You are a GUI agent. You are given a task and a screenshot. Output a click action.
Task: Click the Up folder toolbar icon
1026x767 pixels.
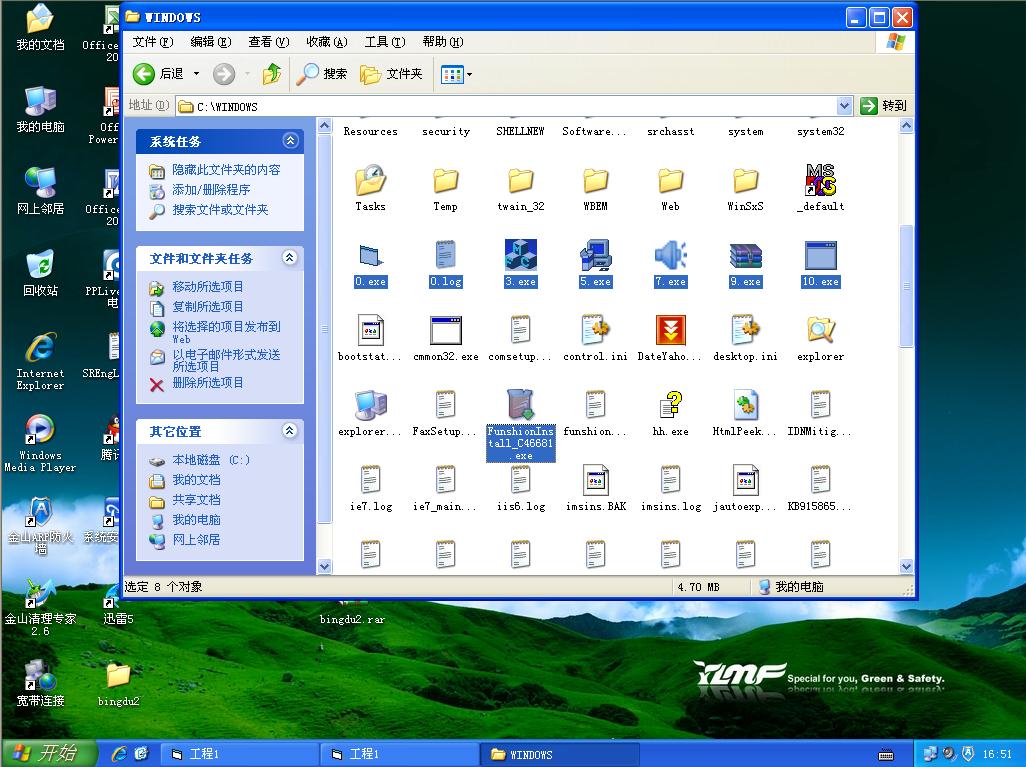(x=272, y=74)
